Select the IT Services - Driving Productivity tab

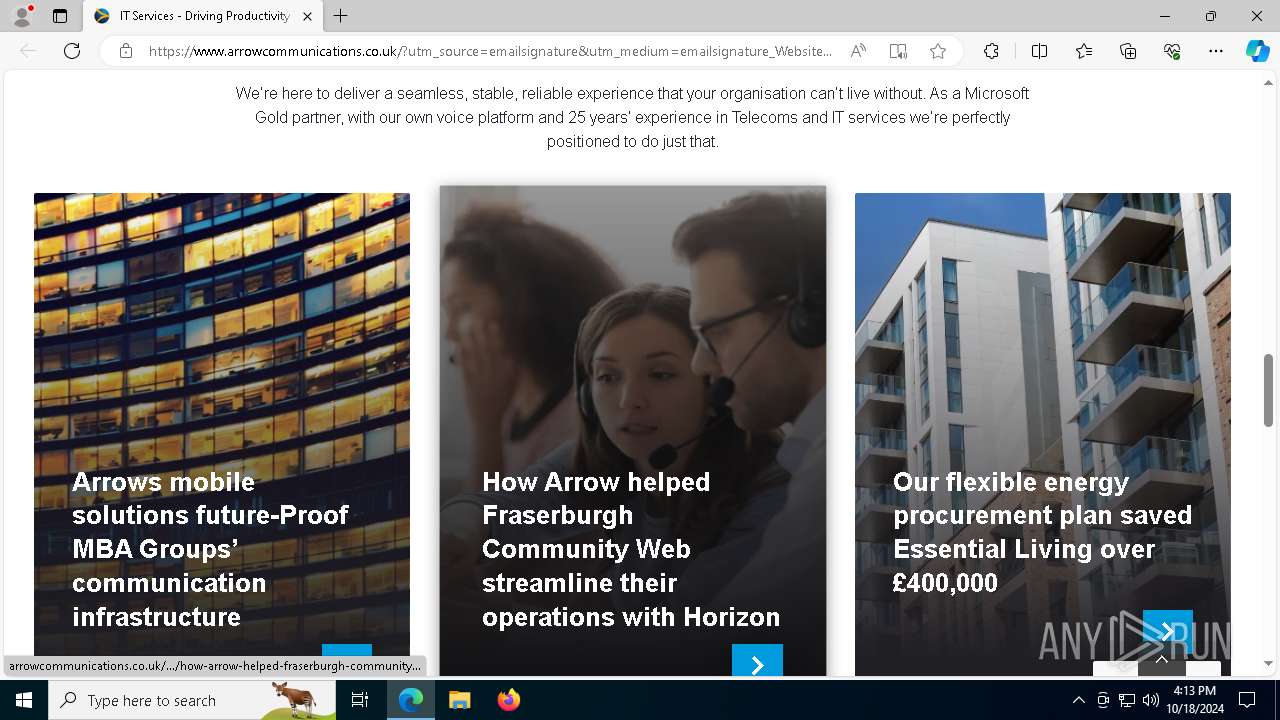(x=204, y=16)
